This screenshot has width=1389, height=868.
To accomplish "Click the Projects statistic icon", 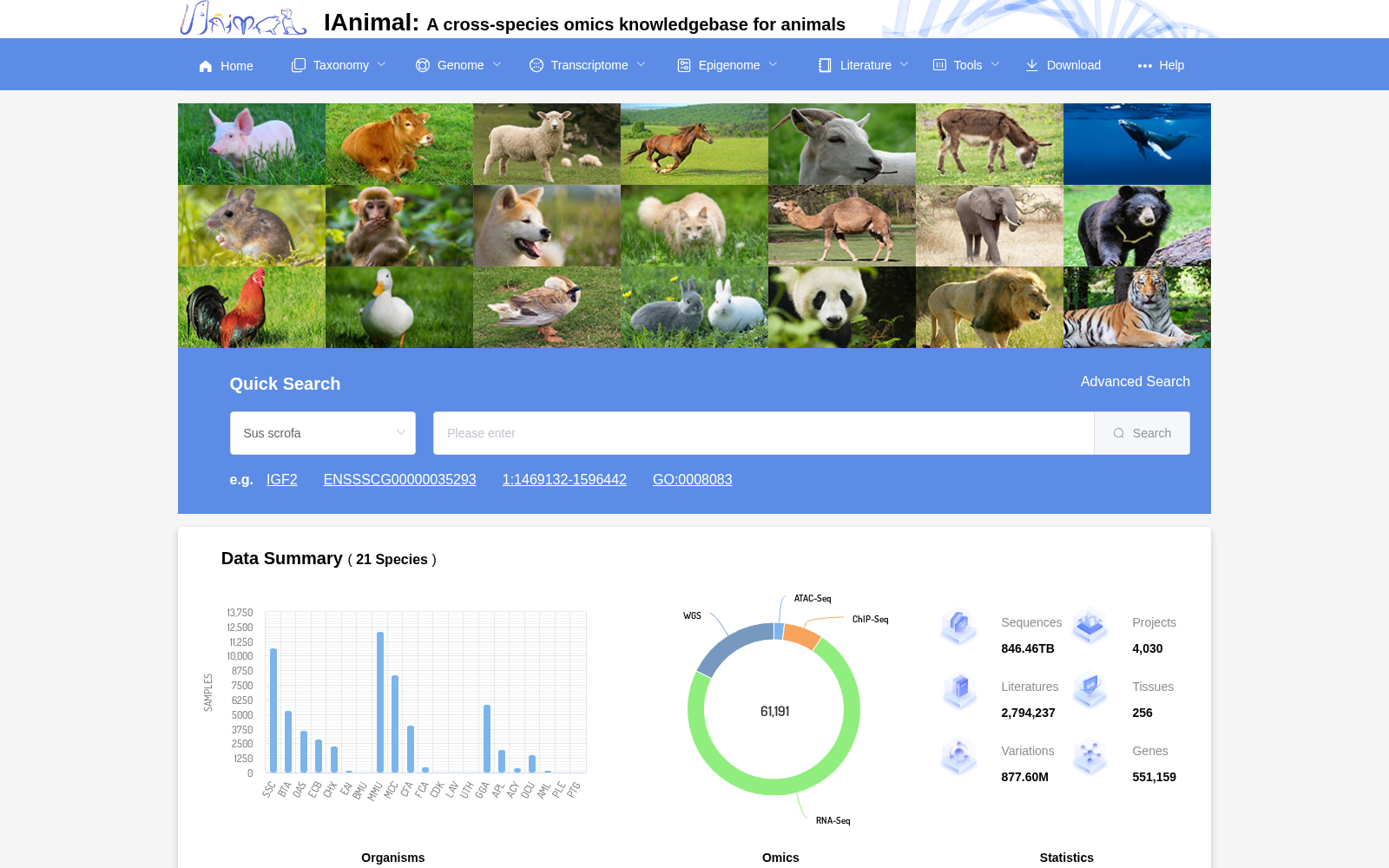I will point(1090,627).
